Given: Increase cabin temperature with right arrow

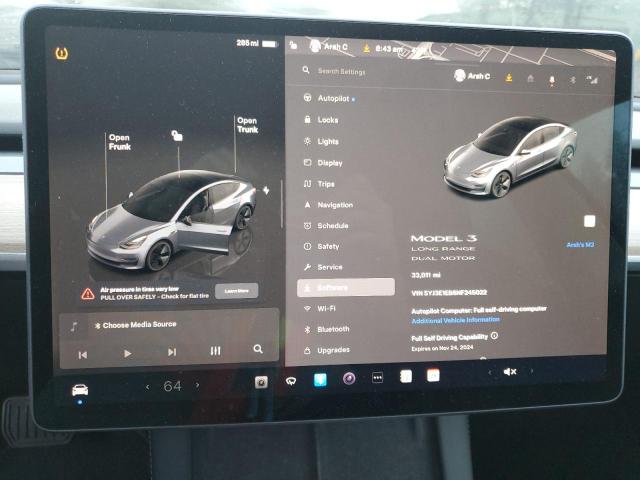Looking at the screenshot, I should (x=198, y=385).
